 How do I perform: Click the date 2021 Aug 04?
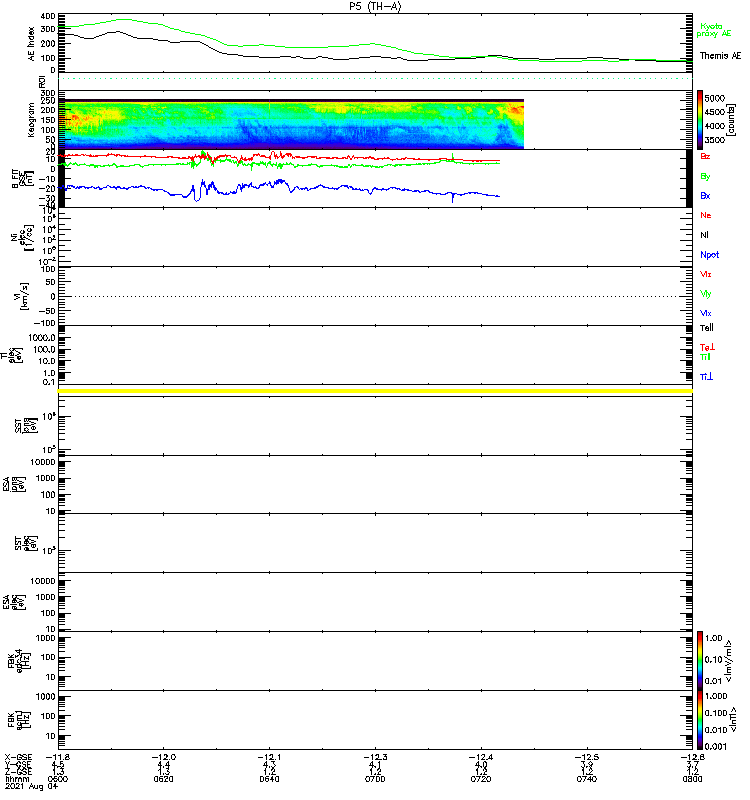(x=31, y=786)
